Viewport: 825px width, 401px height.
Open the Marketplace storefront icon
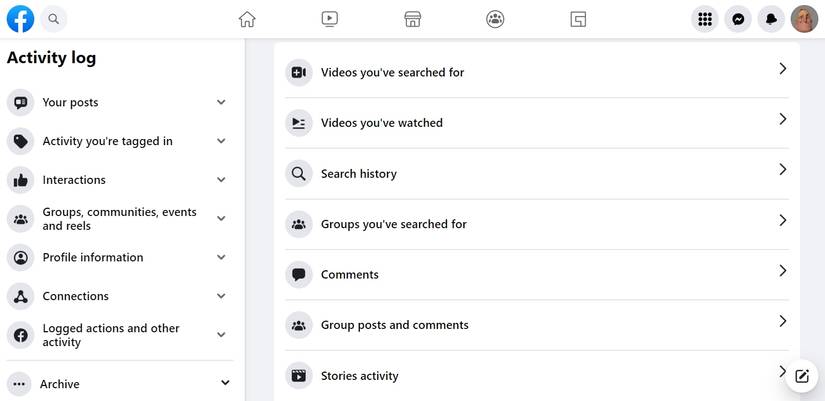pos(412,19)
